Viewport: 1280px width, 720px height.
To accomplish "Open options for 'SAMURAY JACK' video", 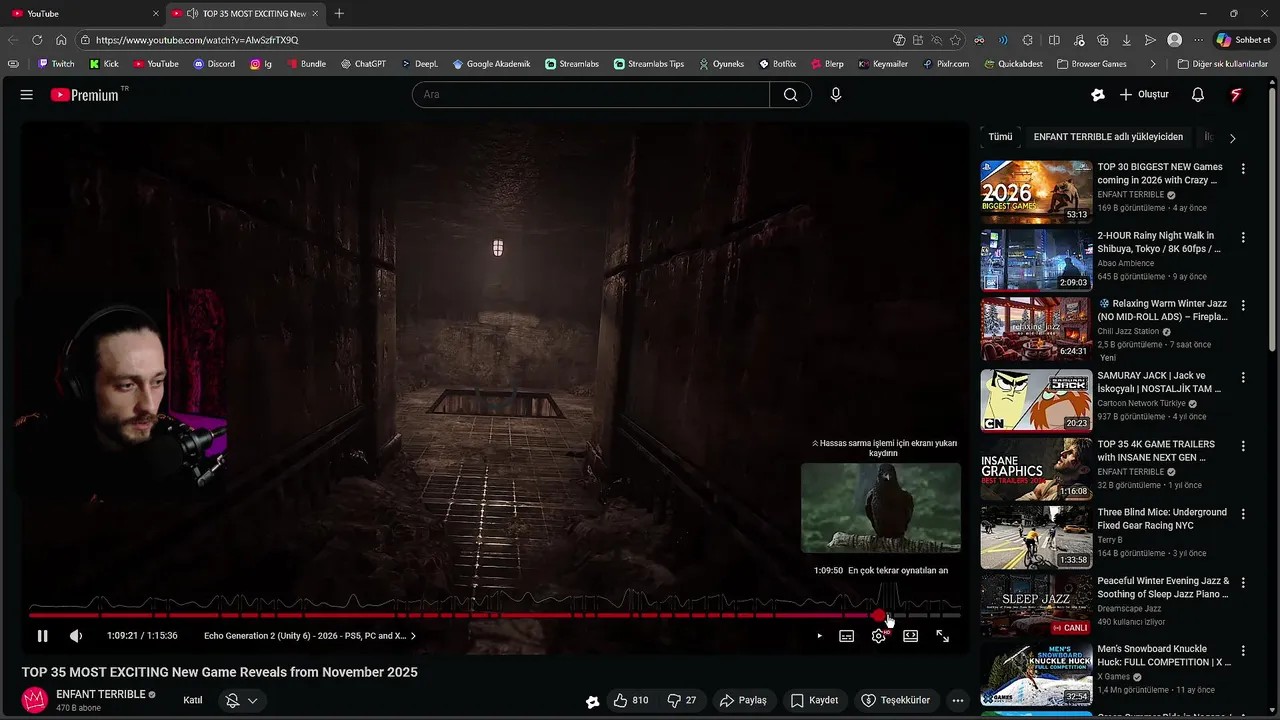I will click(x=1243, y=378).
